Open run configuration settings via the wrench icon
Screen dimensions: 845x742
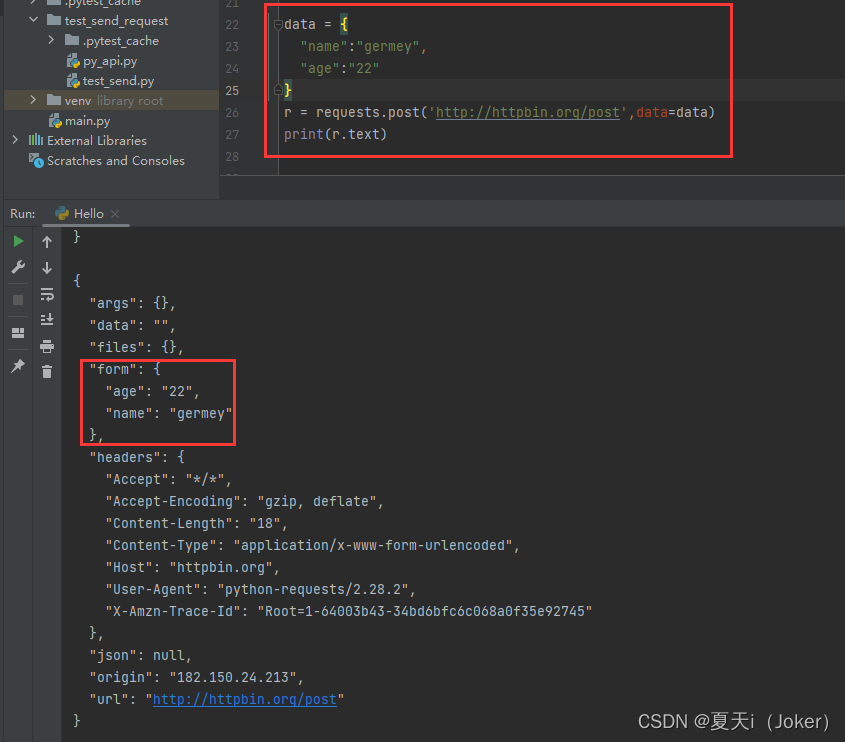(17, 267)
